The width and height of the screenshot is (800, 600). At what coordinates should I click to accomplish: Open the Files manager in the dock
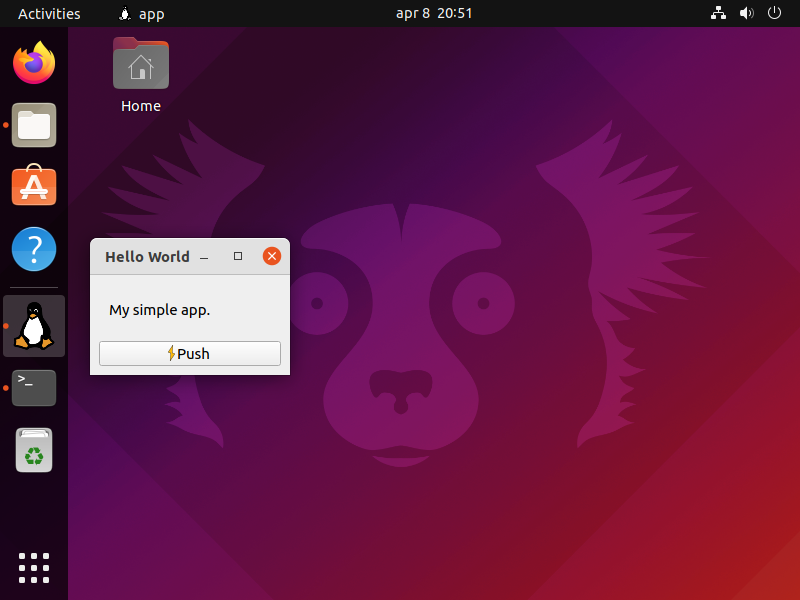(x=34, y=125)
